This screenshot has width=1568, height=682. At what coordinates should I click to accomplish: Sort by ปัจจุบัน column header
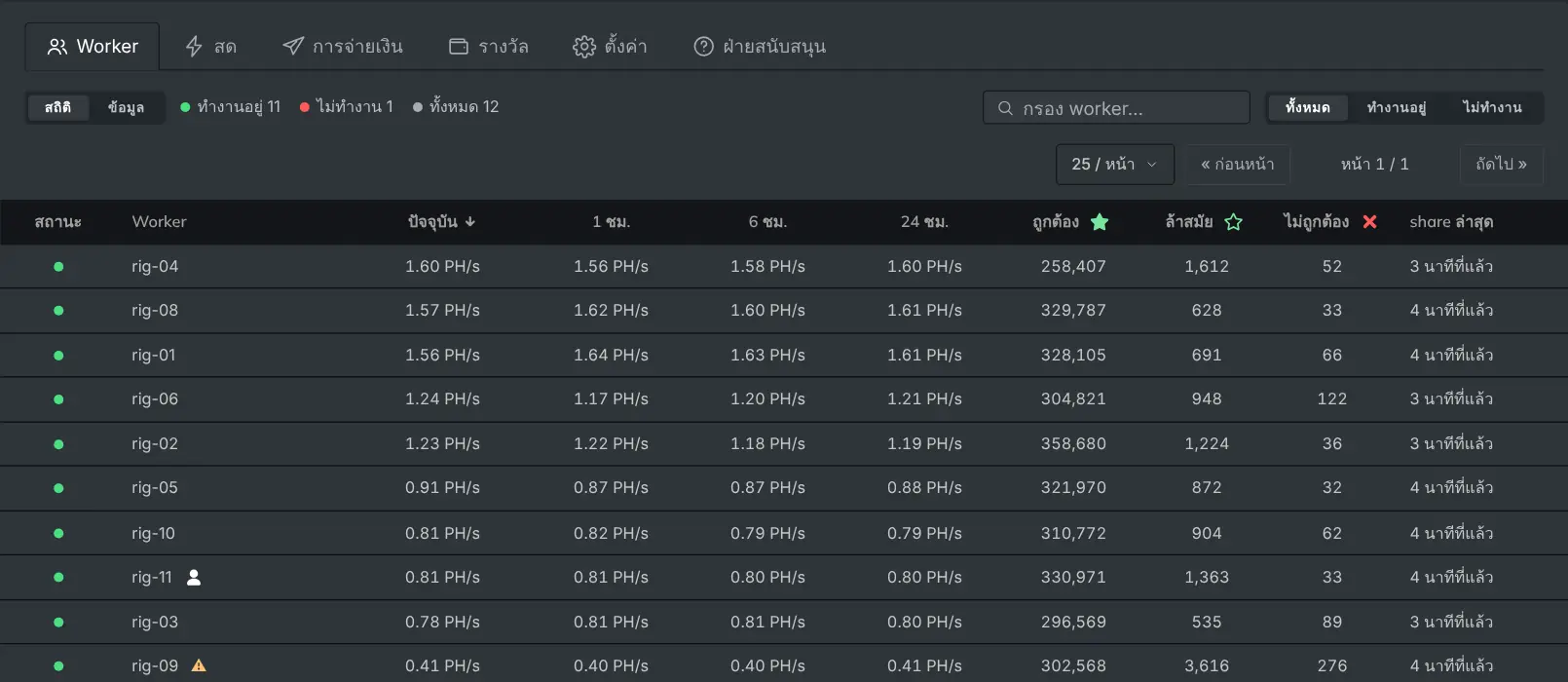point(442,222)
